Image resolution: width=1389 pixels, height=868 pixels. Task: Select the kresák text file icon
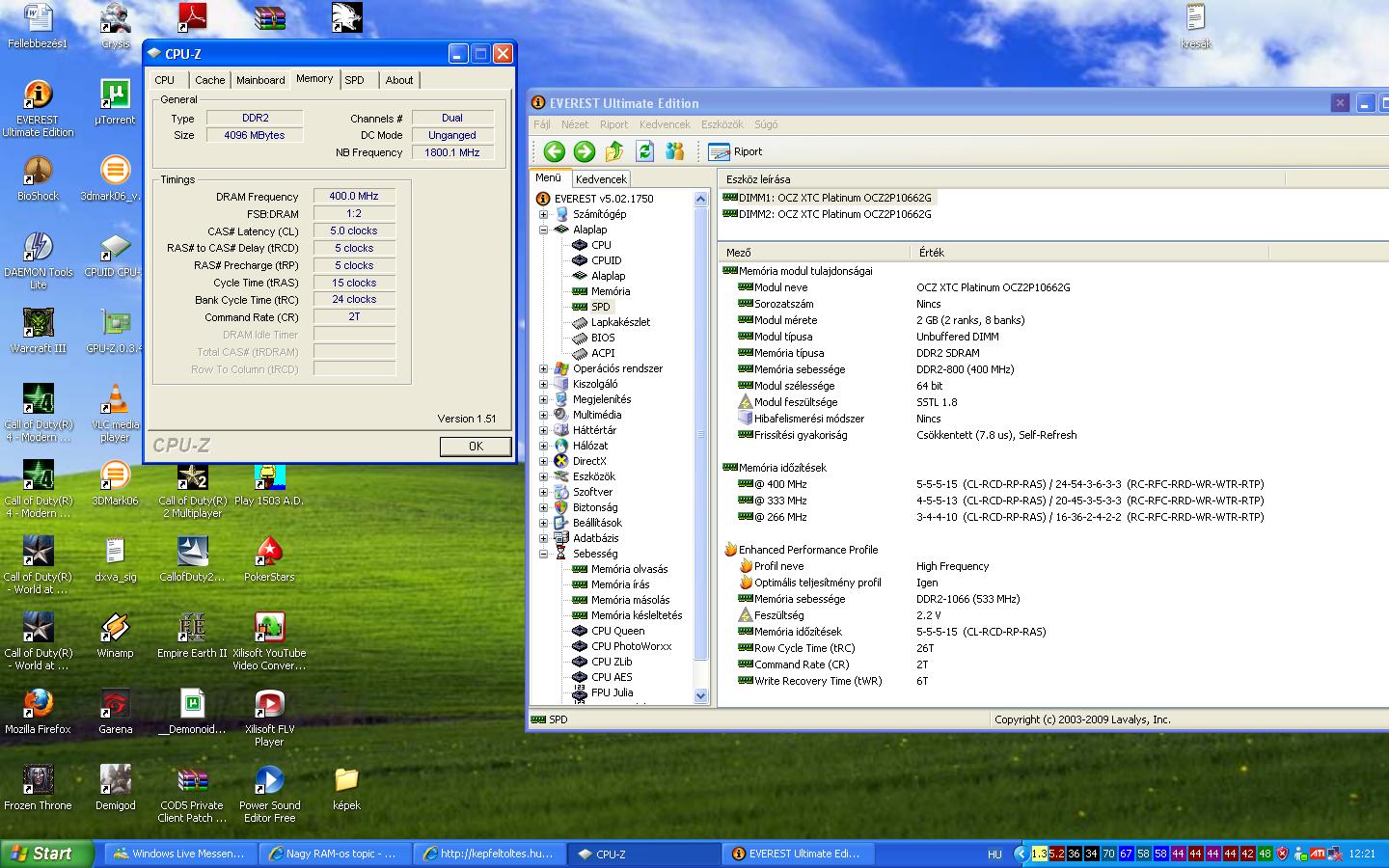[x=1195, y=26]
